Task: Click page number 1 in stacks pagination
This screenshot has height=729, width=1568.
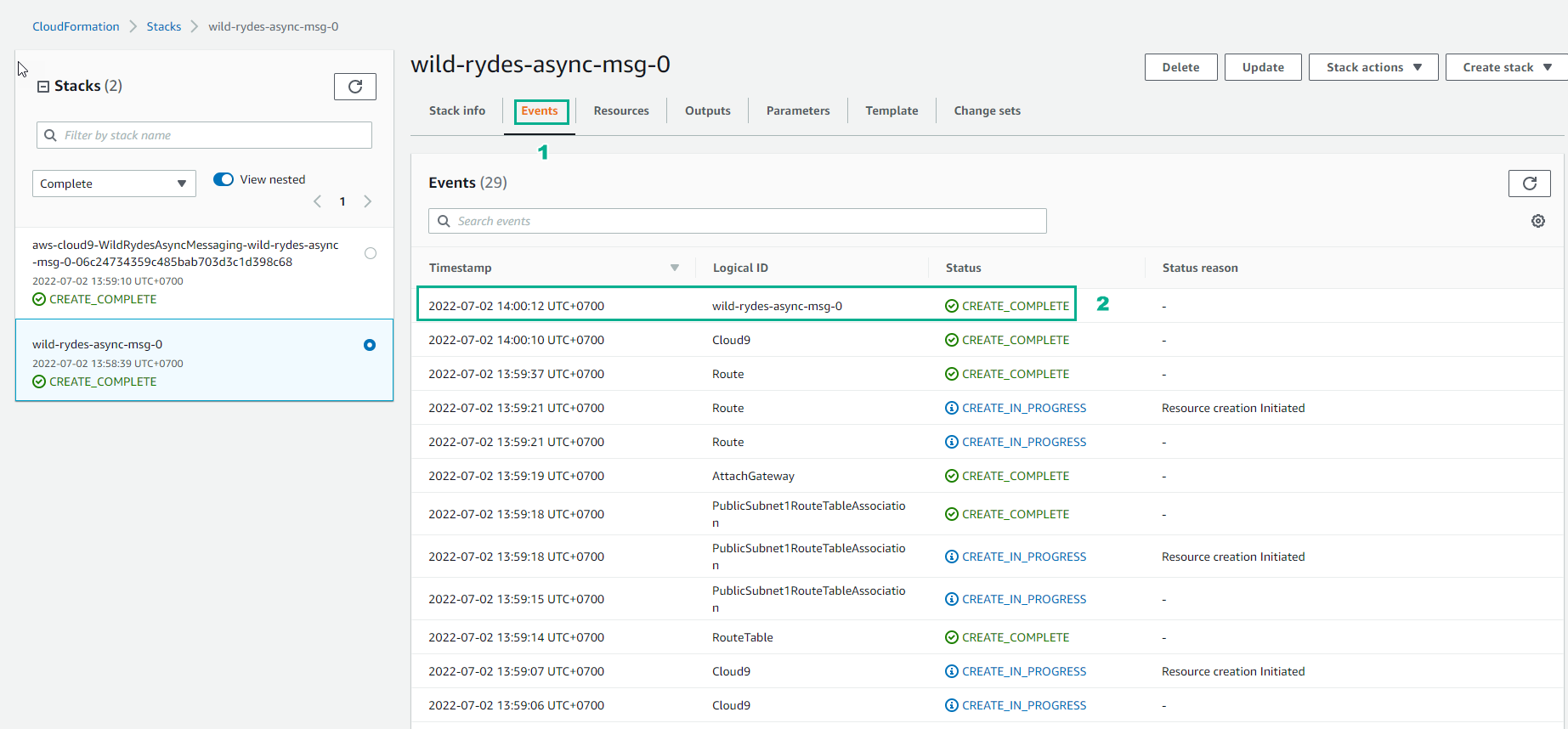Action: [342, 201]
